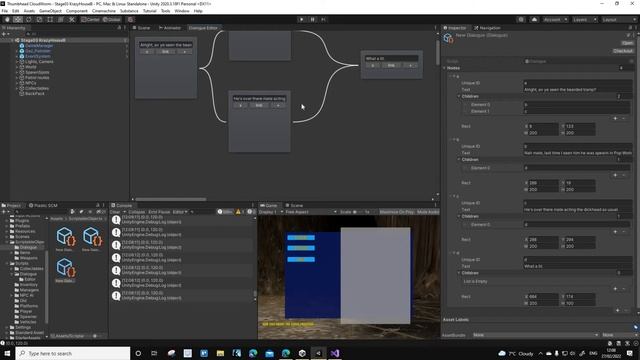Select the Hand tool in Unity toolbar
This screenshot has width=640, height=360.
coord(7,19)
